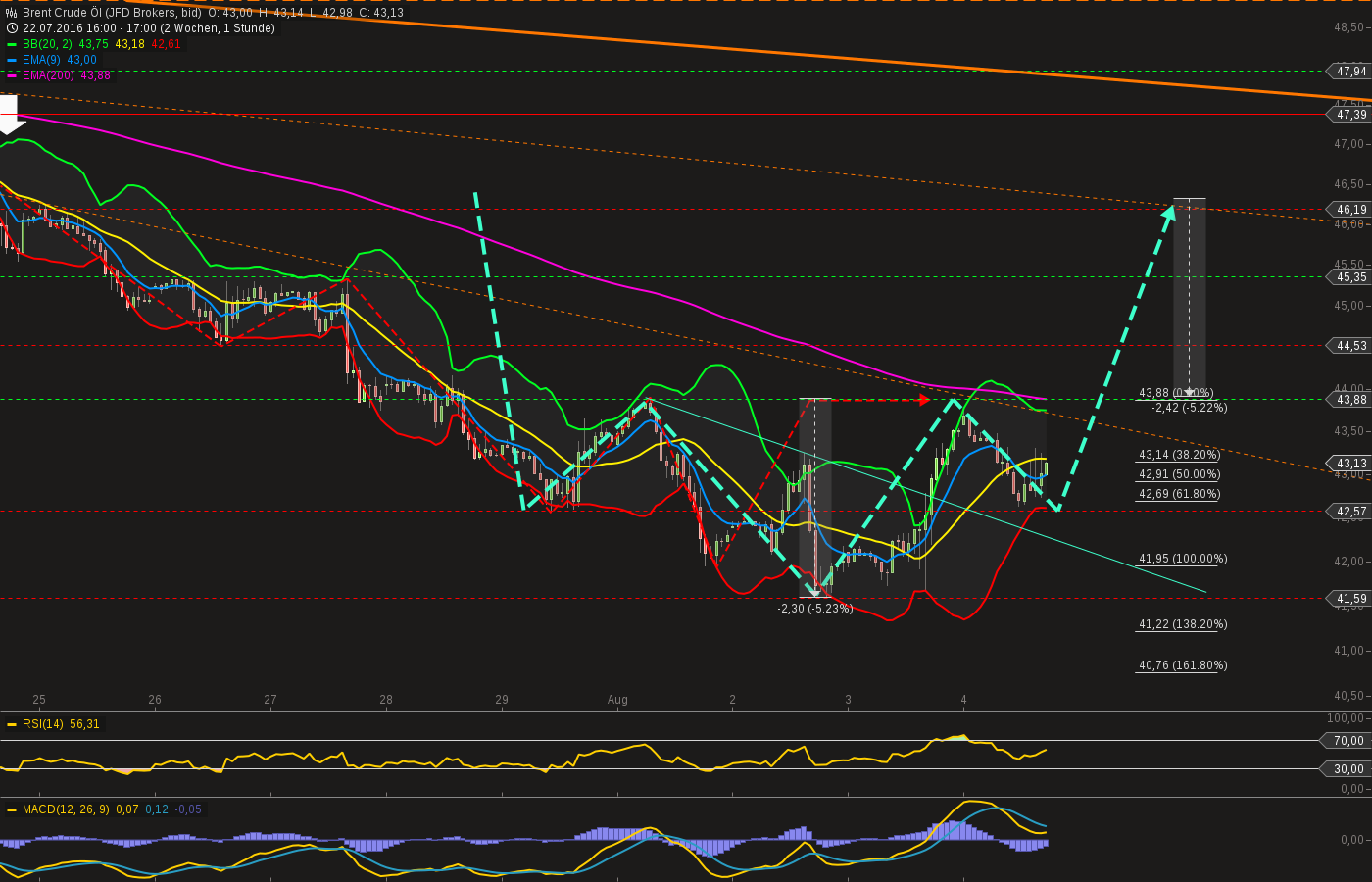Screen dimensions: 1372x882
Task: Click Fibonacci label 42,91 (50.00%)
Action: pos(1179,474)
